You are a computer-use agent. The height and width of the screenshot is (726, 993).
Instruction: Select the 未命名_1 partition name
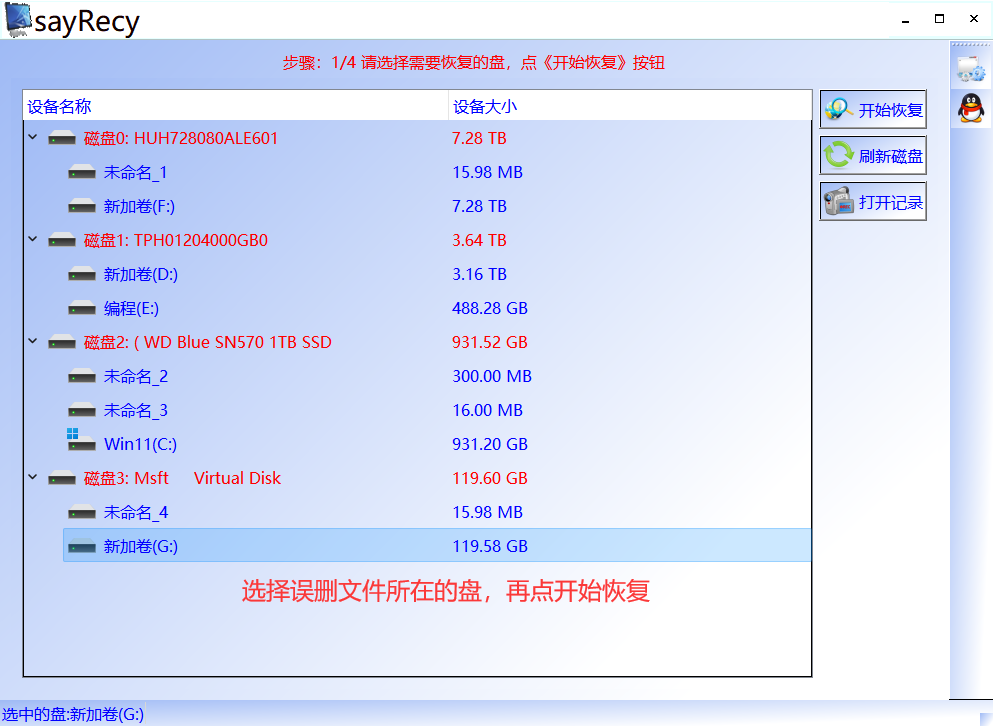(x=136, y=172)
